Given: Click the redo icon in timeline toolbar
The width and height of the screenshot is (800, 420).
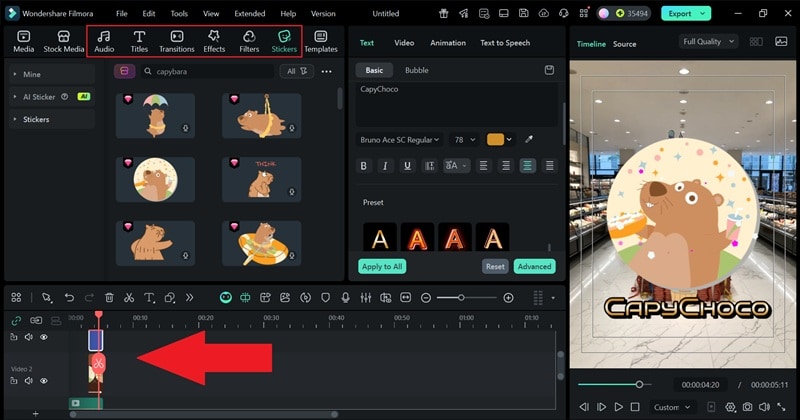Looking at the screenshot, I should (89, 298).
